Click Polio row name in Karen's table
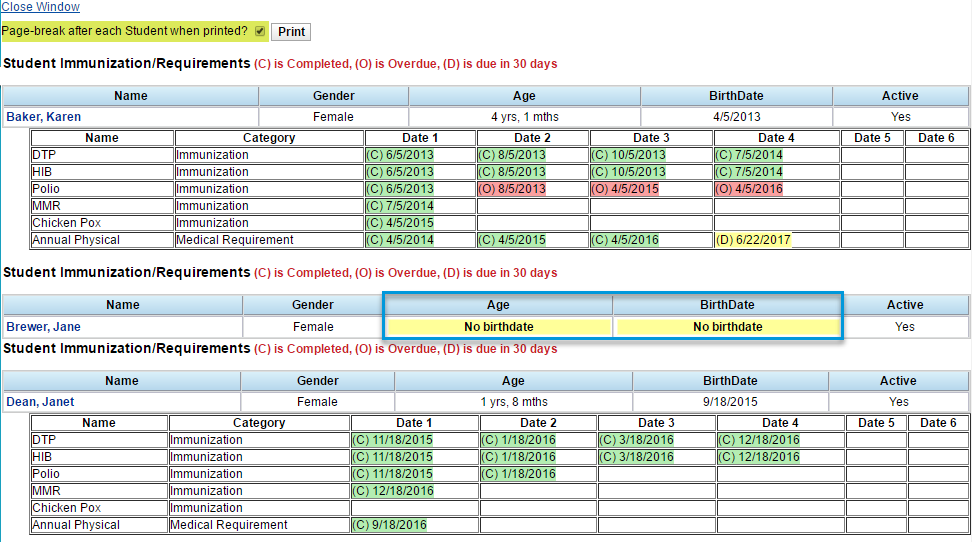This screenshot has width=972, height=542. (46, 189)
